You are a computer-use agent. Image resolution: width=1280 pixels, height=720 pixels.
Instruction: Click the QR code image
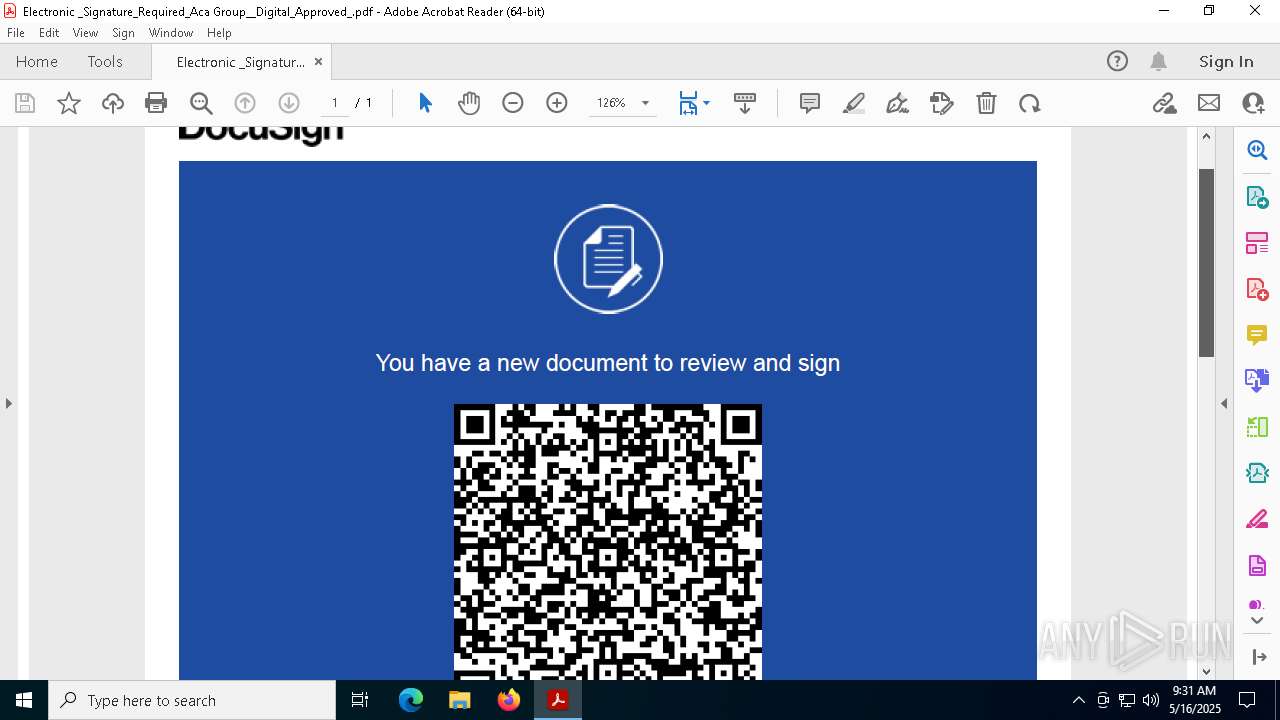click(x=608, y=542)
